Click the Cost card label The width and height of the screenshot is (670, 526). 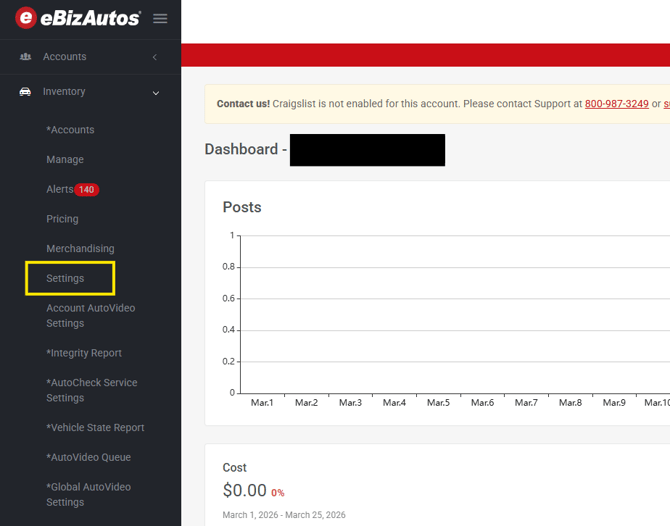(235, 467)
